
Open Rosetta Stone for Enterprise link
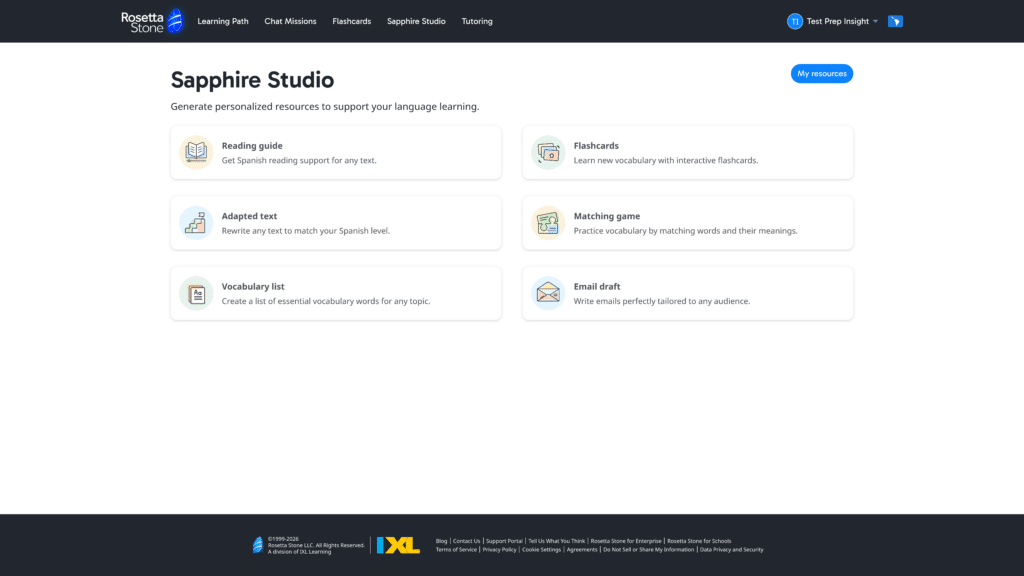[x=626, y=541]
